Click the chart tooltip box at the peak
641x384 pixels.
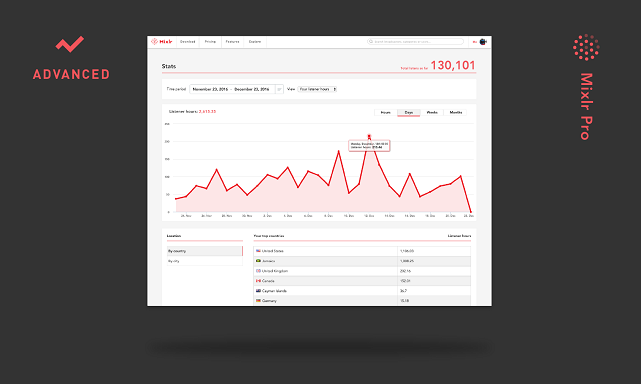coord(369,146)
